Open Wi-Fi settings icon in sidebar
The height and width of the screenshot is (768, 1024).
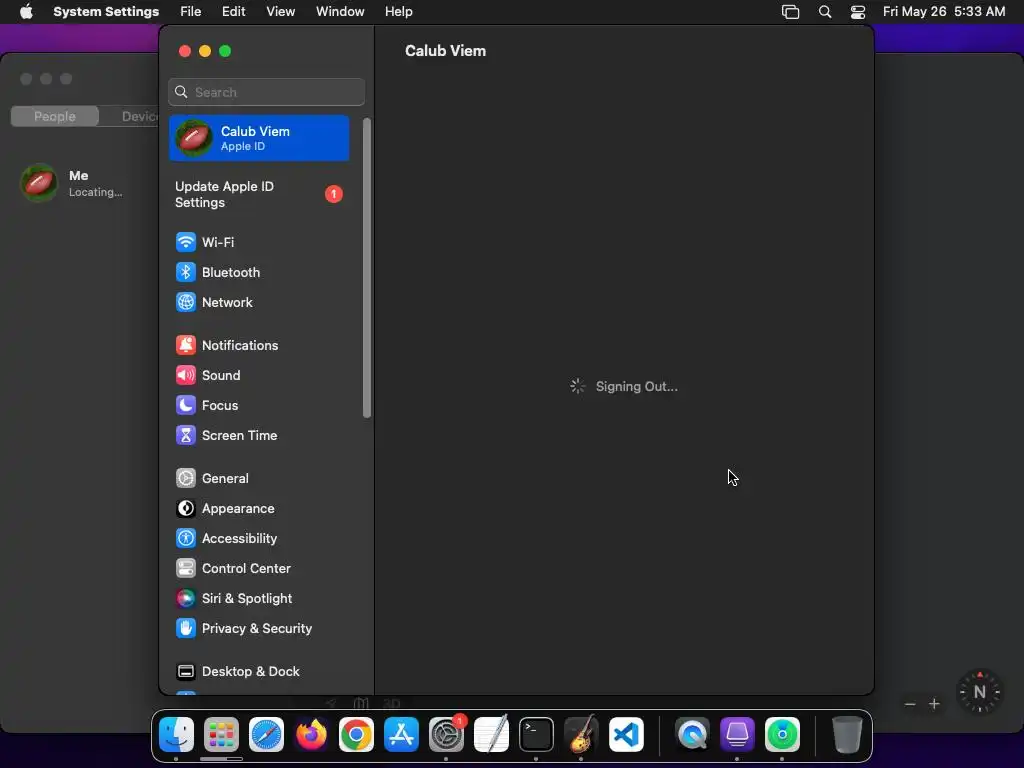click(x=185, y=242)
